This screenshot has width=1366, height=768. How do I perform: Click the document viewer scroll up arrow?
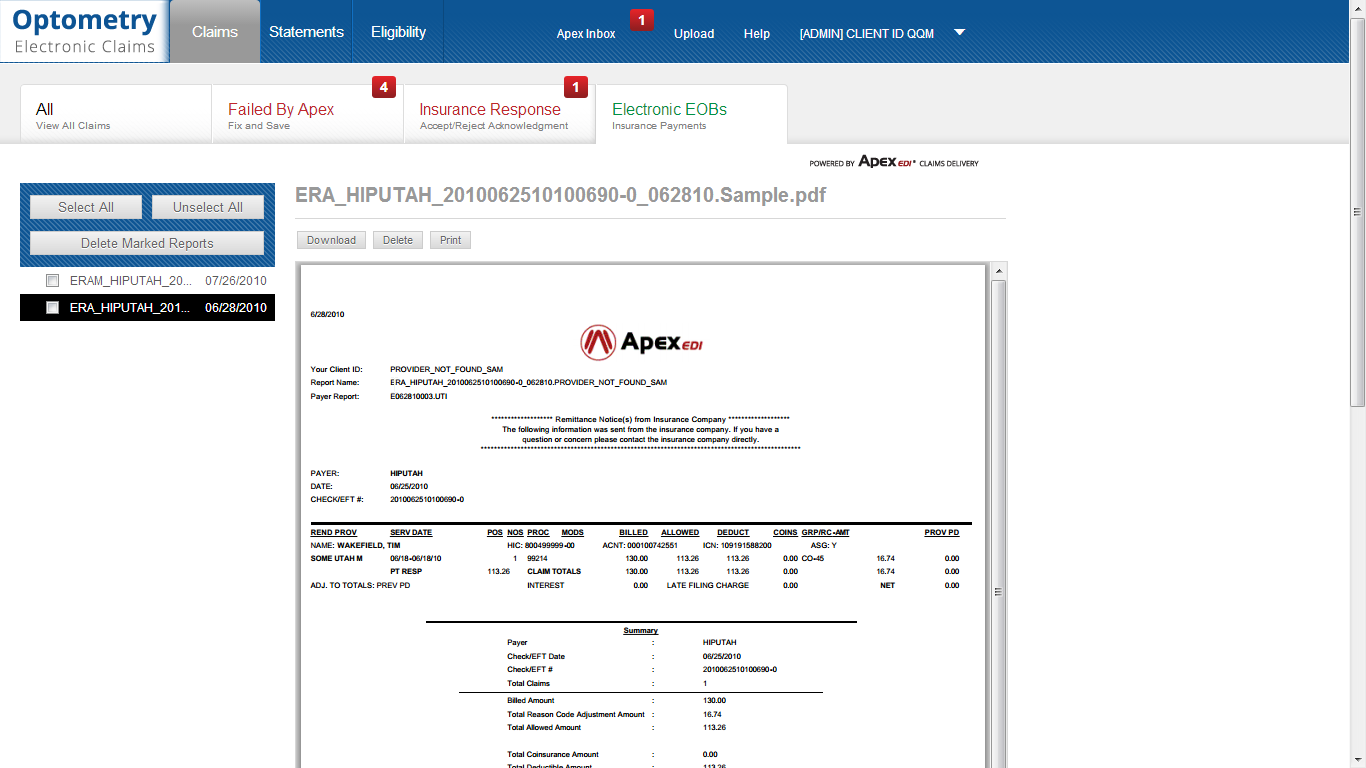click(x=999, y=271)
